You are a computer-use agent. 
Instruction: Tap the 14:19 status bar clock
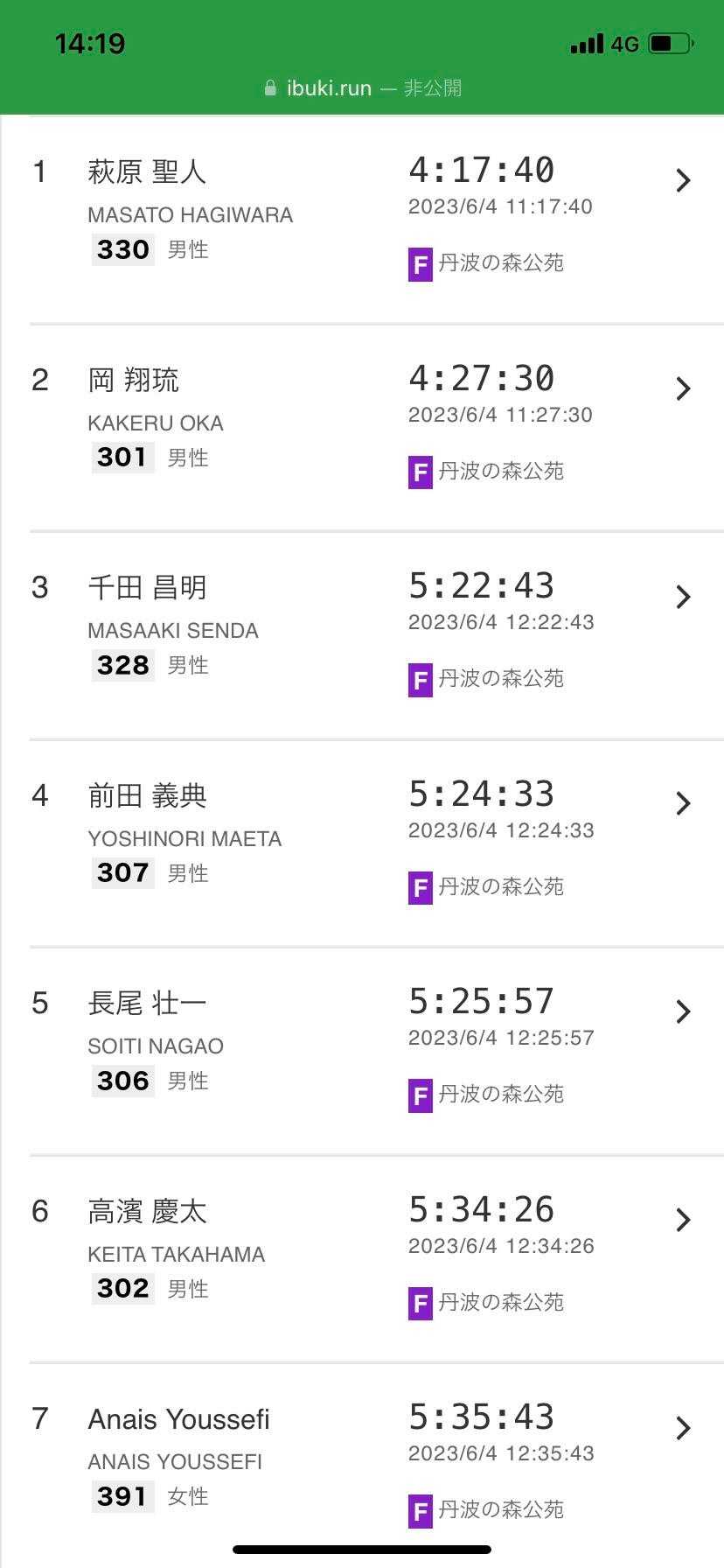(90, 44)
